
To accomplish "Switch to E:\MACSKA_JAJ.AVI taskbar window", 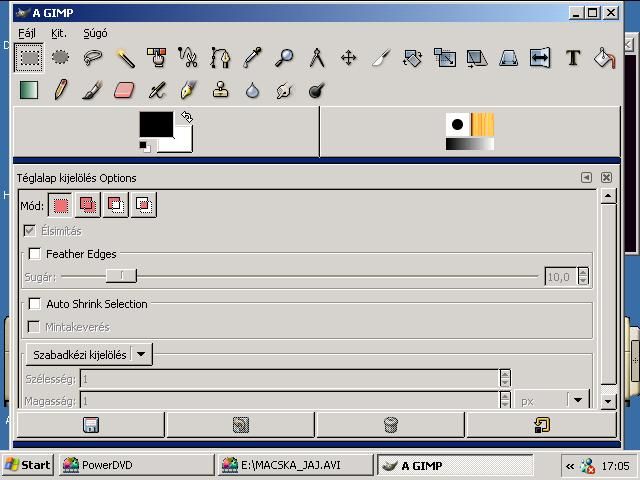I will point(296,465).
